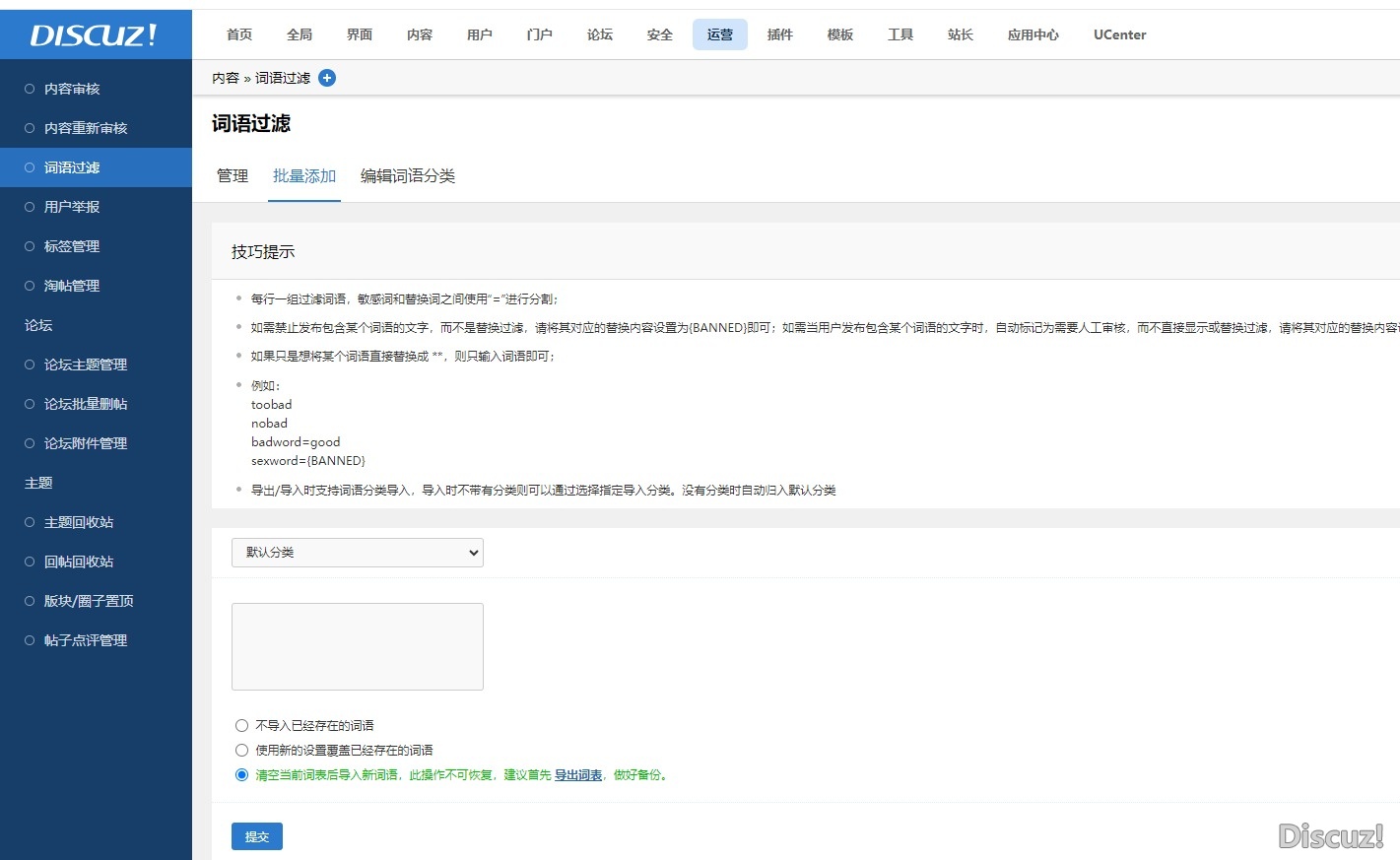The height and width of the screenshot is (860, 1400).
Task: Click the Discuz! logo in the header
Action: coord(94,35)
